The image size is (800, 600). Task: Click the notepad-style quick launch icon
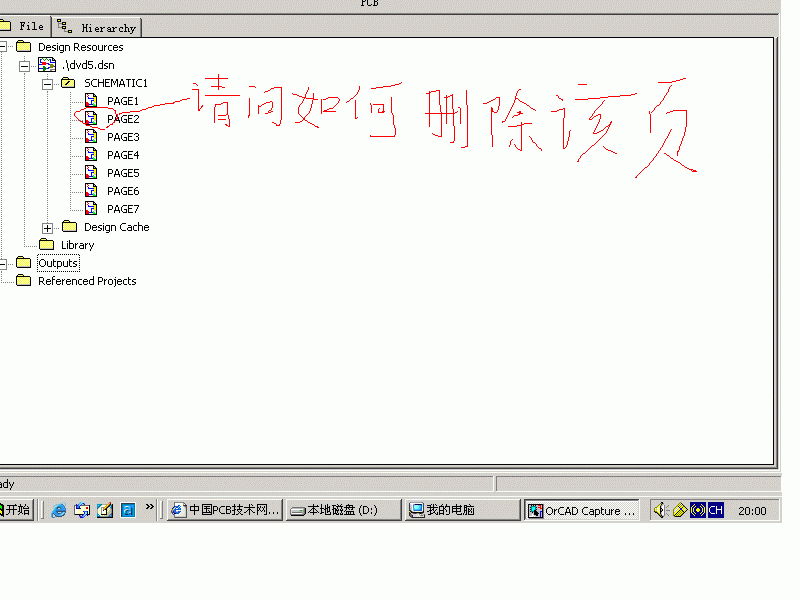(105, 510)
